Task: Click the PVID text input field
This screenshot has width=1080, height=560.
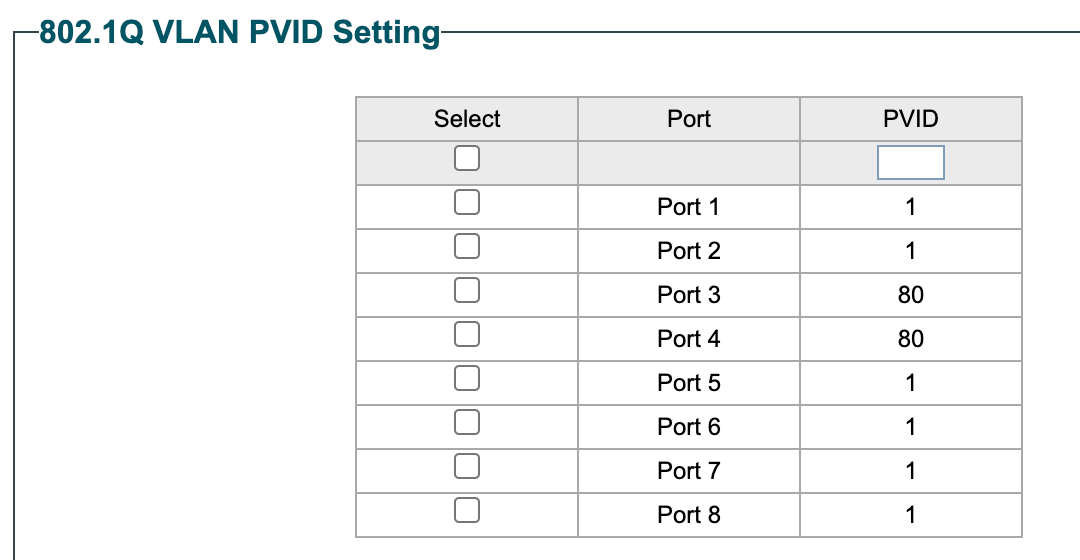Action: (x=910, y=162)
